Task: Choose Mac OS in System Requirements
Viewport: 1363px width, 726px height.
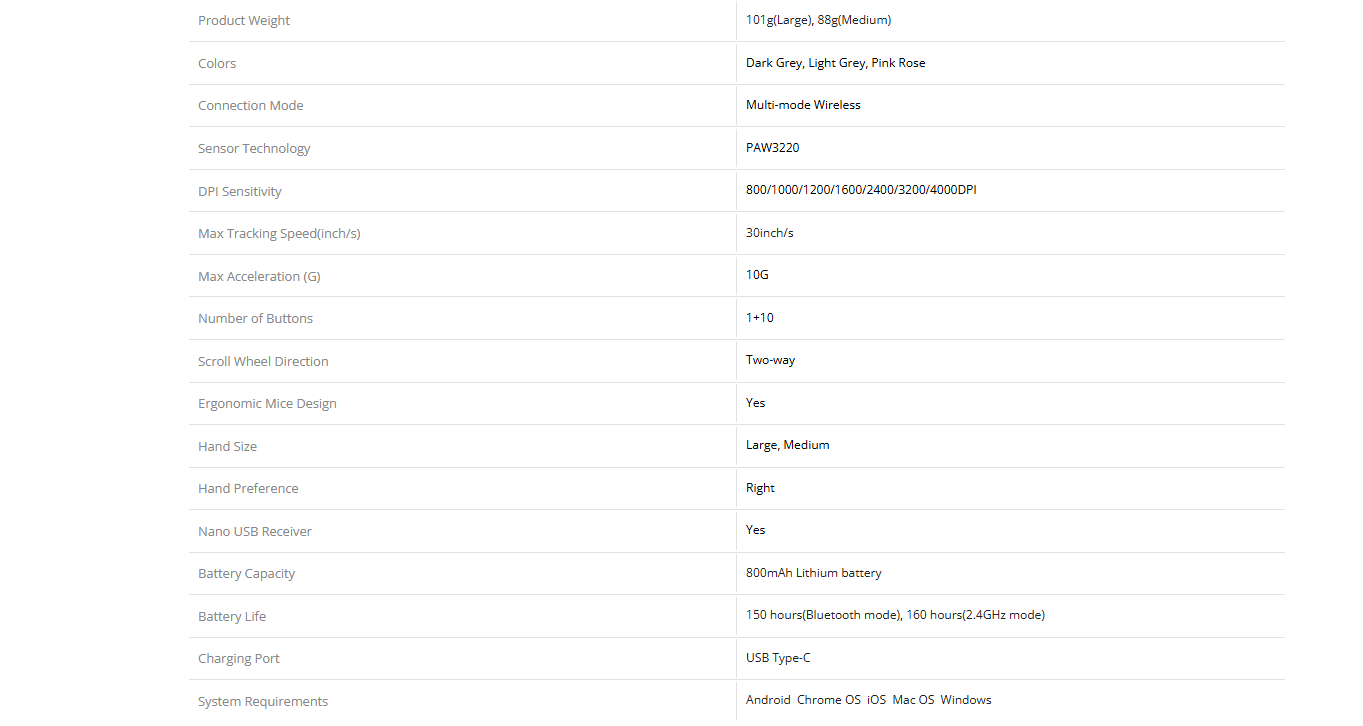Action: 913,700
